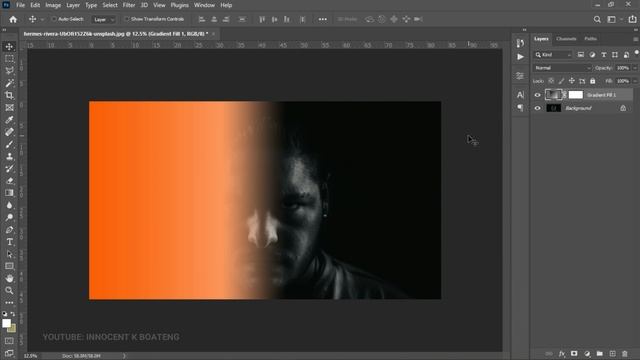Select the Lasso tool
Screen dimensions: 640x360
coord(9,71)
